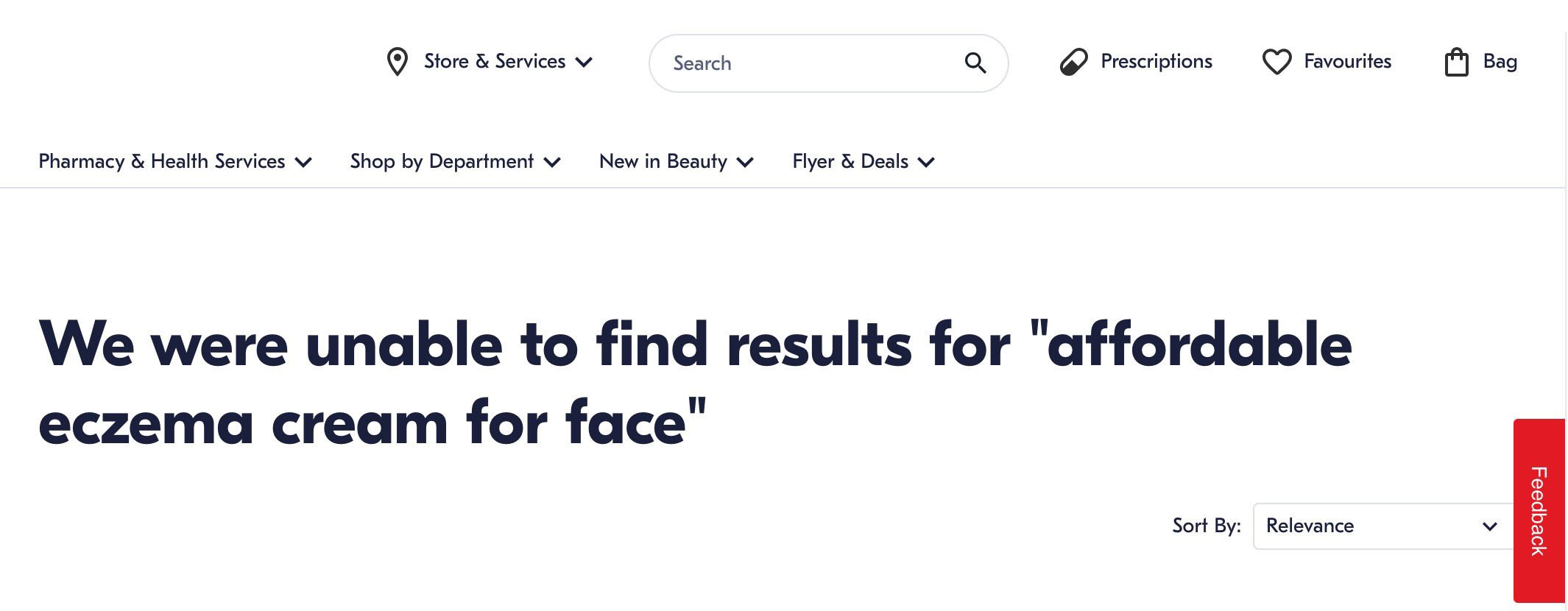Open the Shop by Department menu

(442, 161)
